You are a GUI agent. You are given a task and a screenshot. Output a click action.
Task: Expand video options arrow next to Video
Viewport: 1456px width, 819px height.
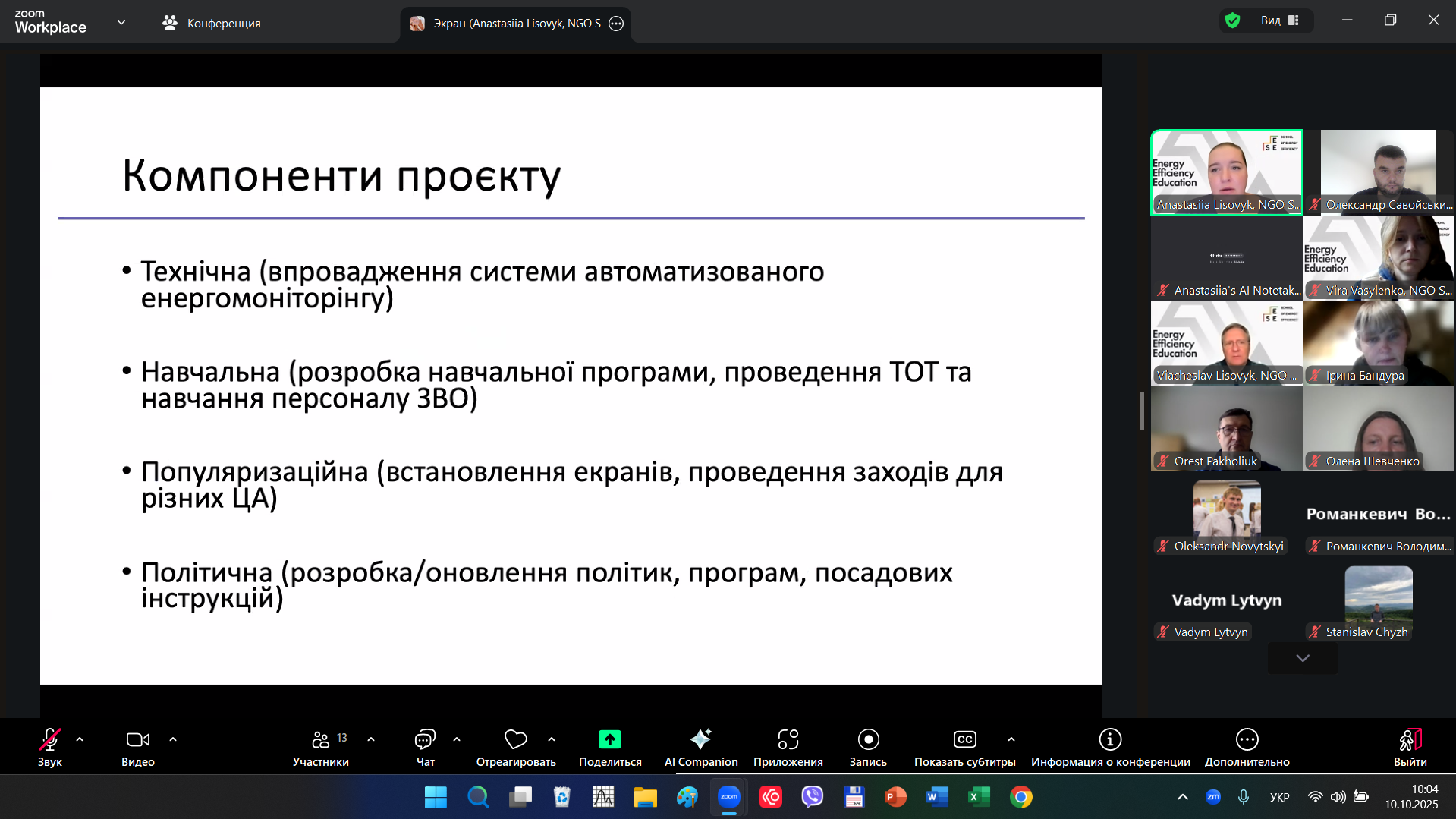(x=173, y=739)
